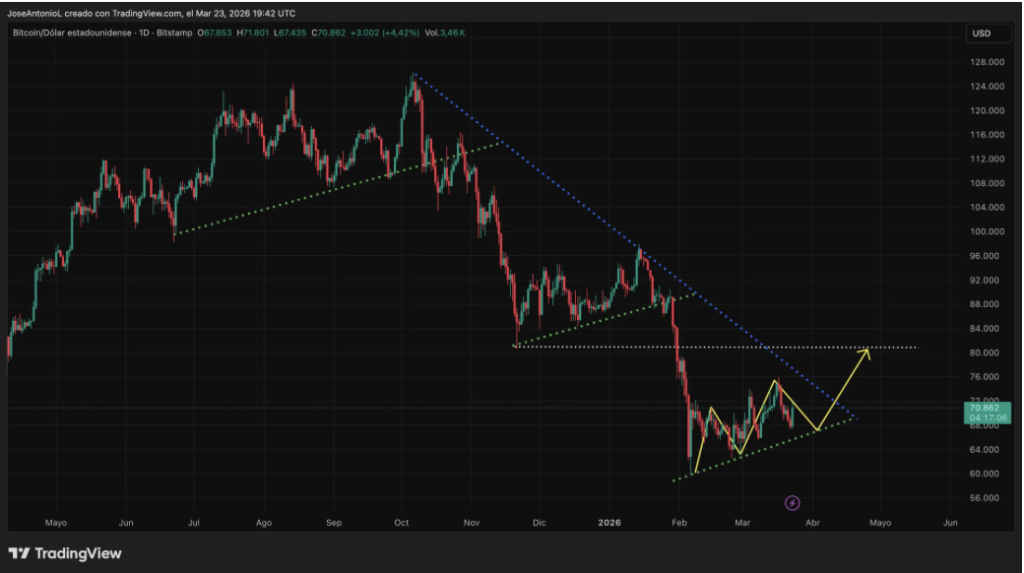Click the Oct label on the time axis

402,522
